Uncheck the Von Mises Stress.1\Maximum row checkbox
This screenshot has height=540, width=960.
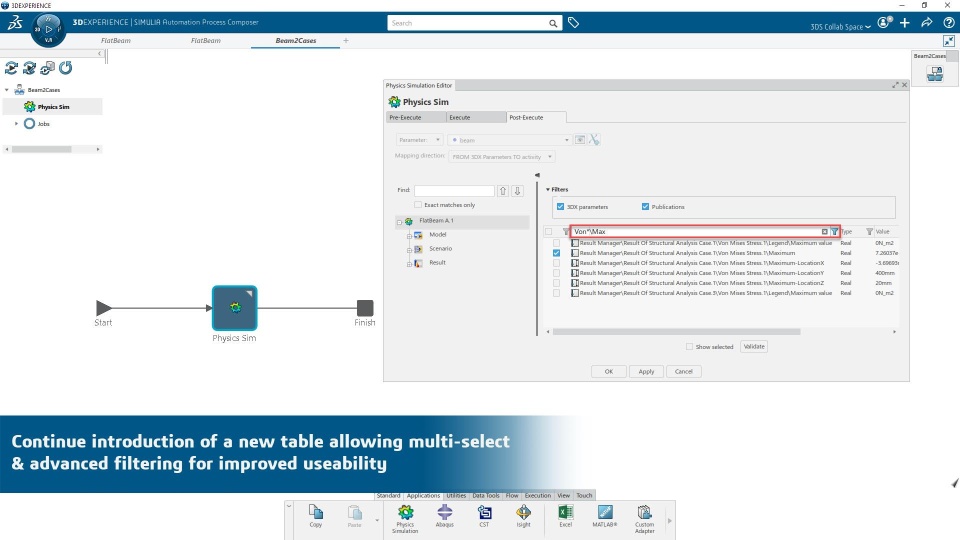point(557,253)
